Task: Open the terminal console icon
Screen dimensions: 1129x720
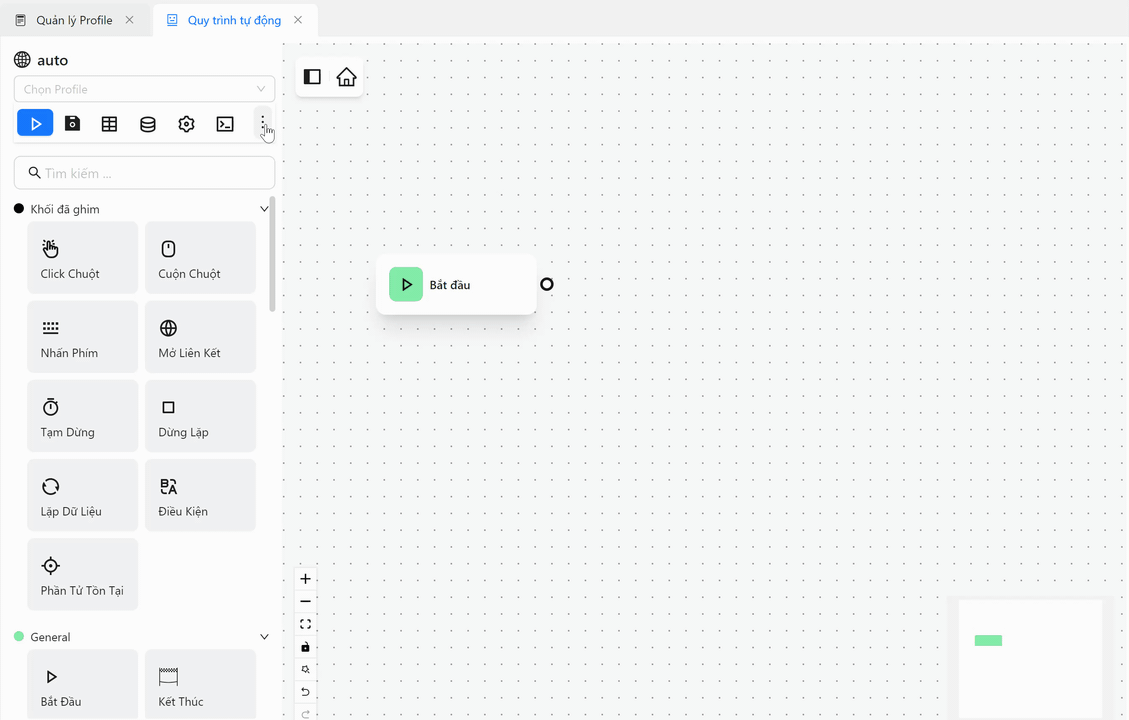Action: (x=225, y=124)
